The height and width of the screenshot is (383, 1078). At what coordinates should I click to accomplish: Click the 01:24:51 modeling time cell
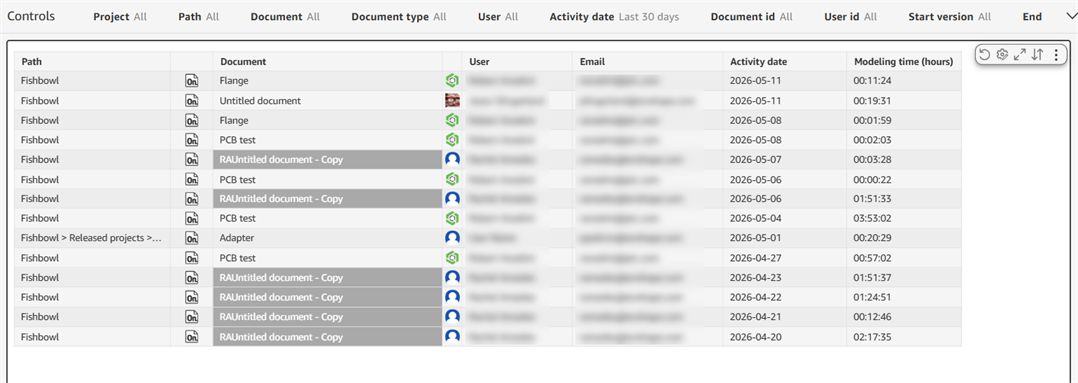coord(904,297)
